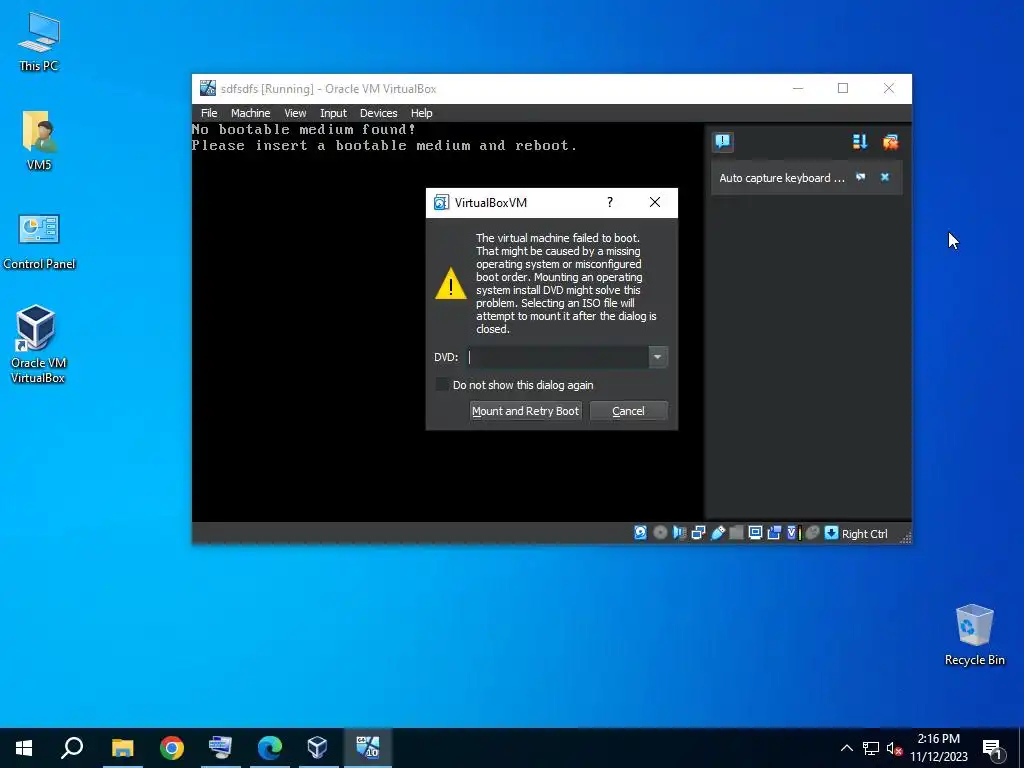The image size is (1024, 768).
Task: Click the running VM taskbar button
Action: (x=368, y=748)
